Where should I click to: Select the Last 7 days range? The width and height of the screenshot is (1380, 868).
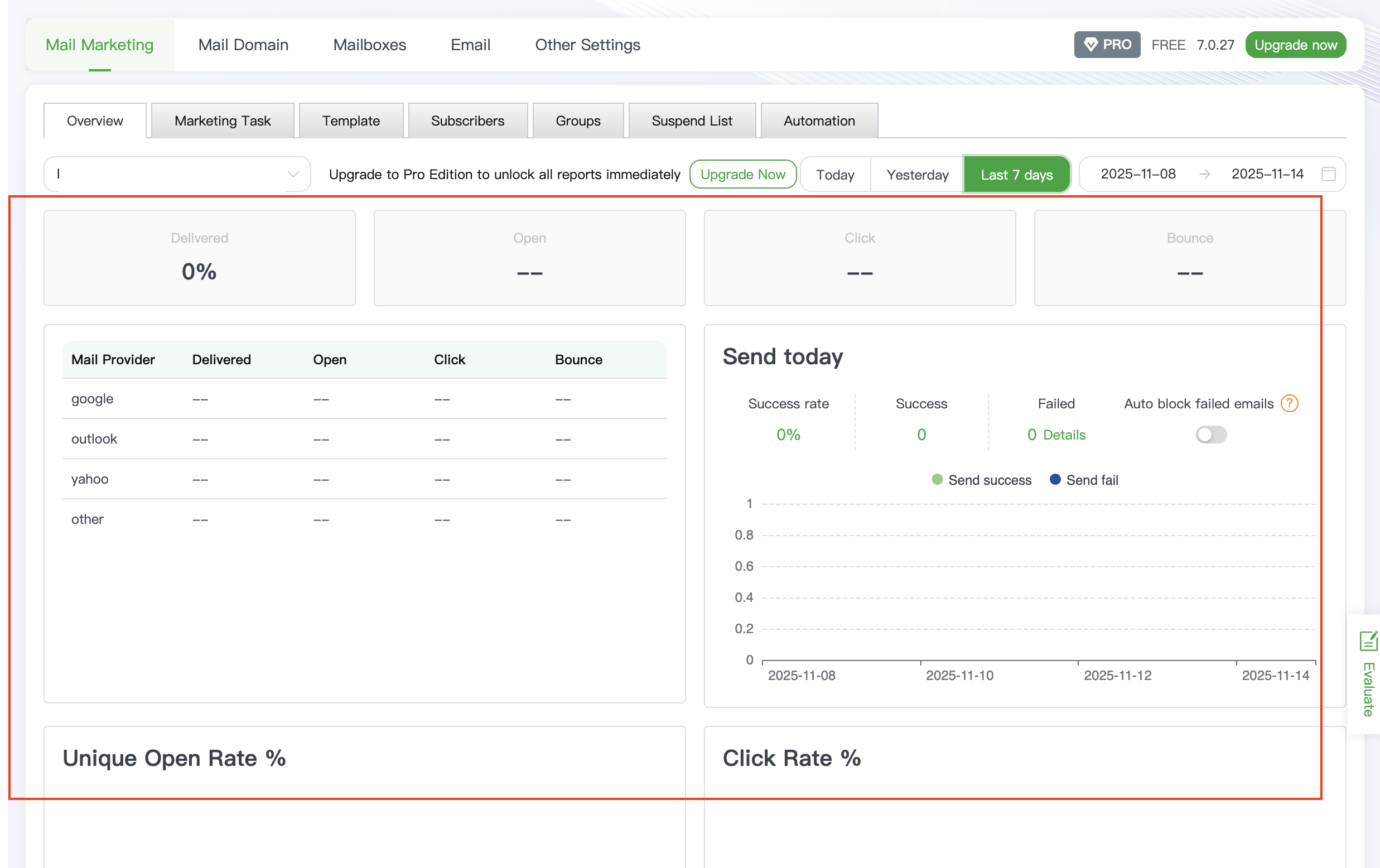(x=1016, y=175)
